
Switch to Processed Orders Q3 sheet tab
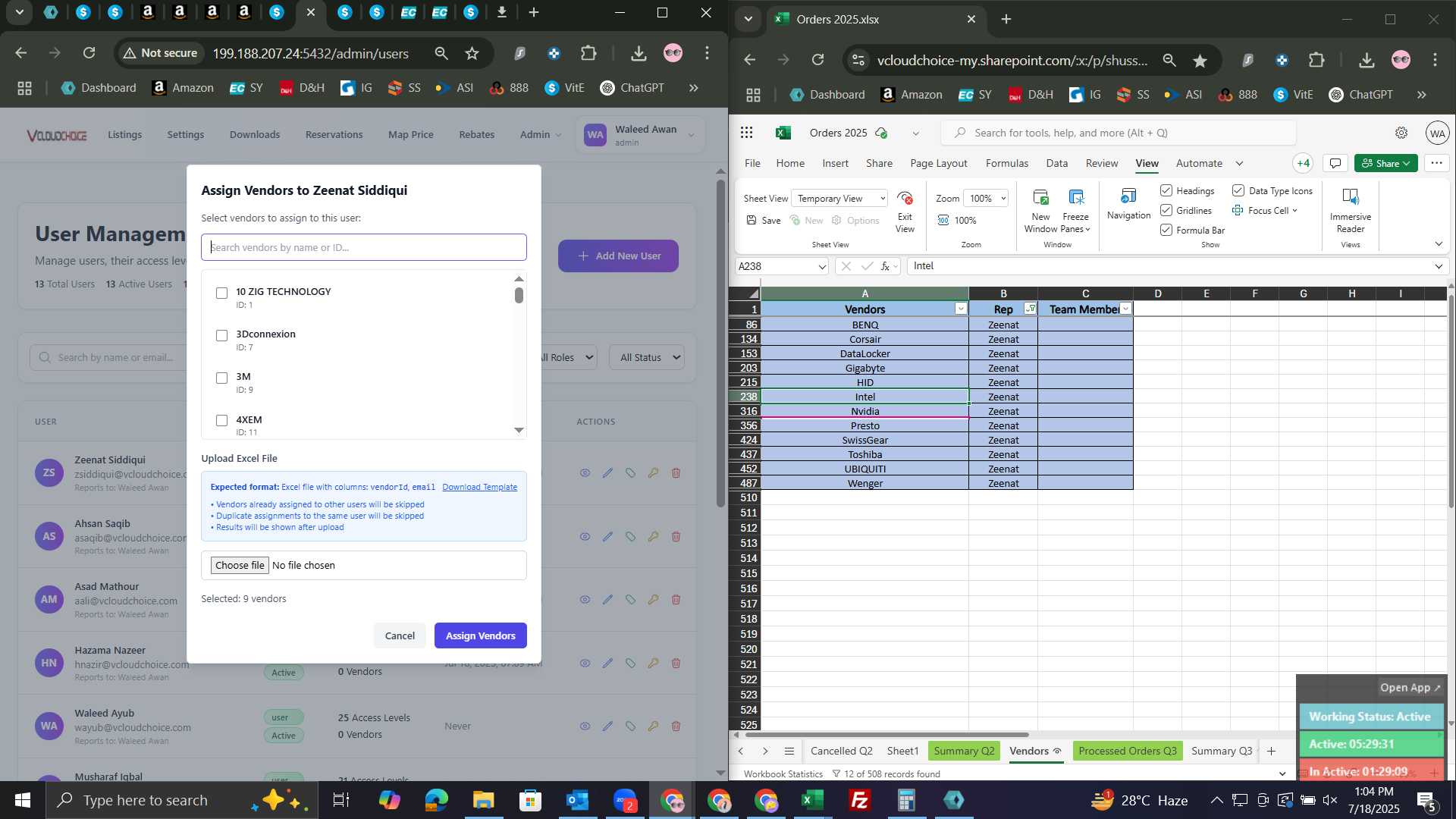tap(1128, 752)
